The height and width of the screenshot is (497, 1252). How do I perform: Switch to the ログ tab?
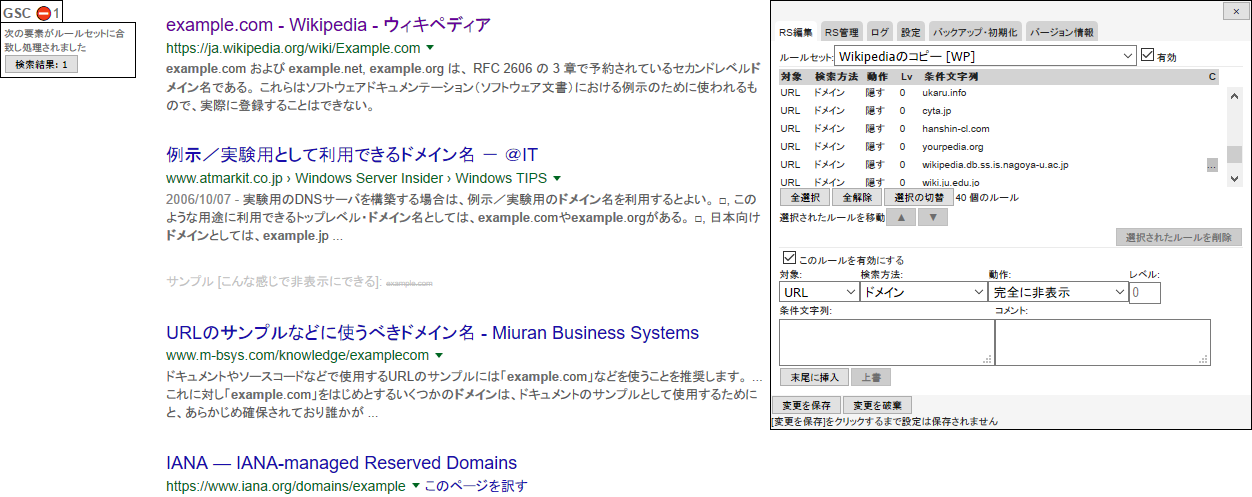(879, 32)
